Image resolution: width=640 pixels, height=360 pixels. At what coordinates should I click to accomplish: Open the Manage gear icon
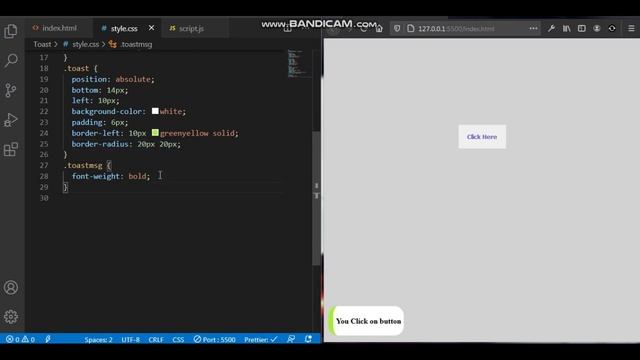11,317
